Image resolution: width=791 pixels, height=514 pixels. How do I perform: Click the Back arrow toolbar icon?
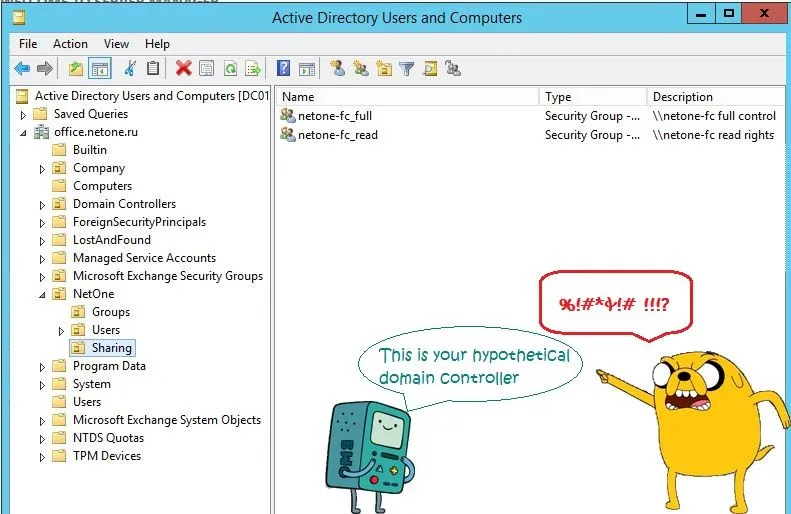pos(22,68)
